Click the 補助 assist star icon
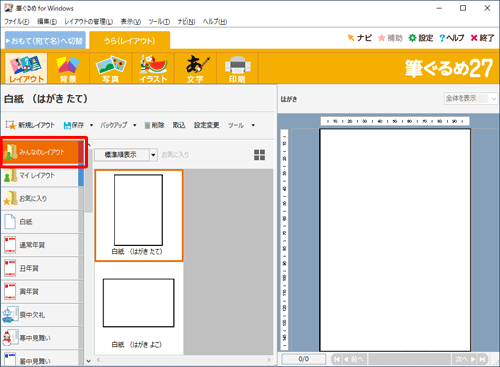The width and height of the screenshot is (500, 367). pos(390,38)
